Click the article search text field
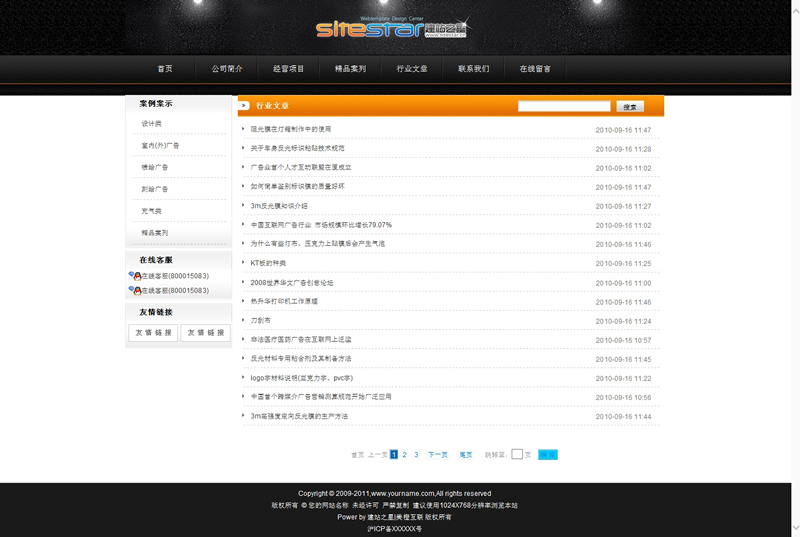This screenshot has width=800, height=537. tap(564, 106)
